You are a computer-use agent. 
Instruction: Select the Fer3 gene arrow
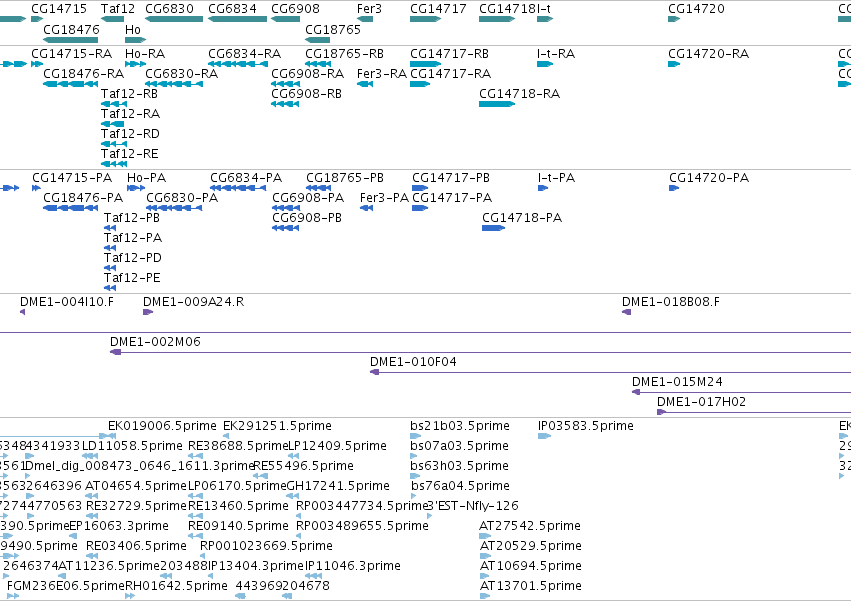coord(365,19)
